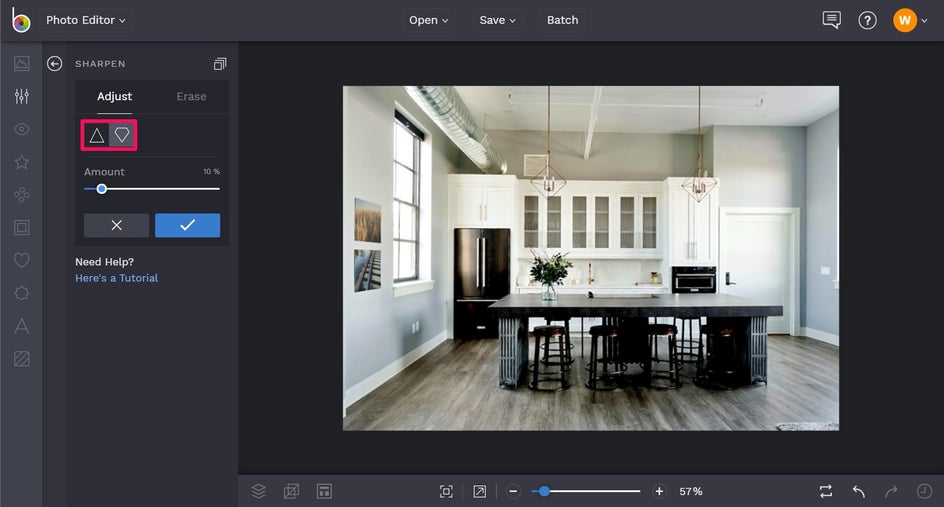Go back using Sharpen panel arrow
This screenshot has height=507, width=944.
(55, 64)
